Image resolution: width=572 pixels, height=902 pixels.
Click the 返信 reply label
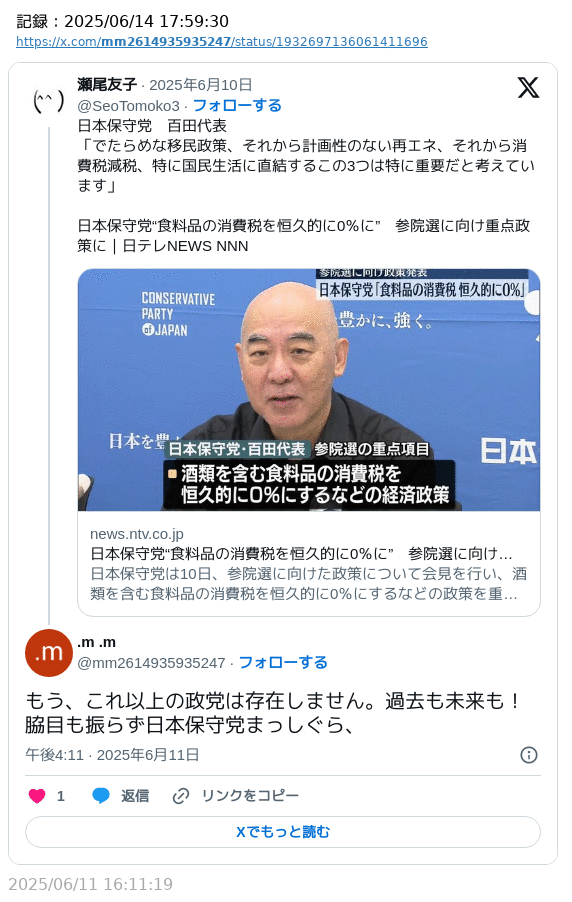[x=135, y=796]
